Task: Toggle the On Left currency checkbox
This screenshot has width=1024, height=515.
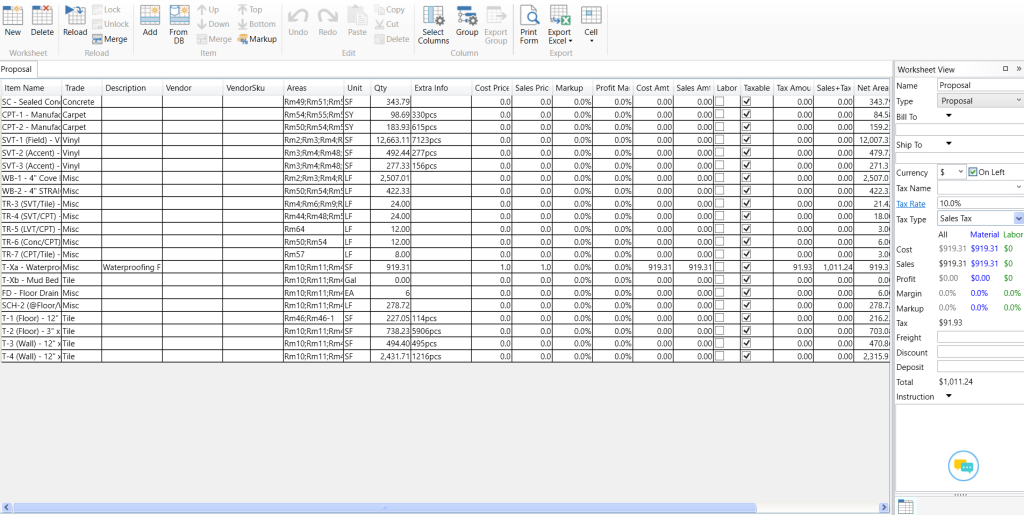Action: pos(973,172)
